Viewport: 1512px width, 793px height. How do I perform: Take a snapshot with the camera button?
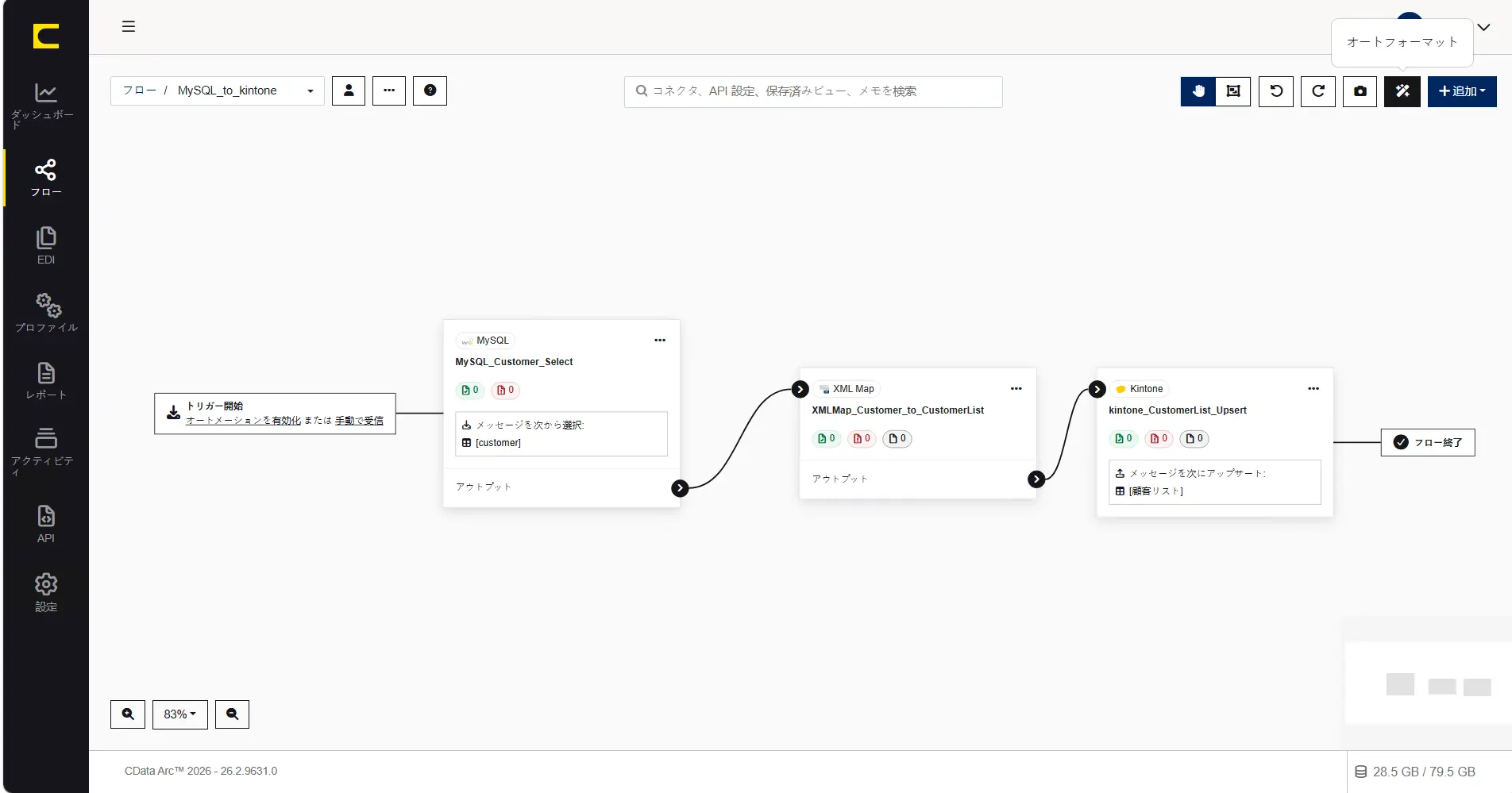point(1360,91)
